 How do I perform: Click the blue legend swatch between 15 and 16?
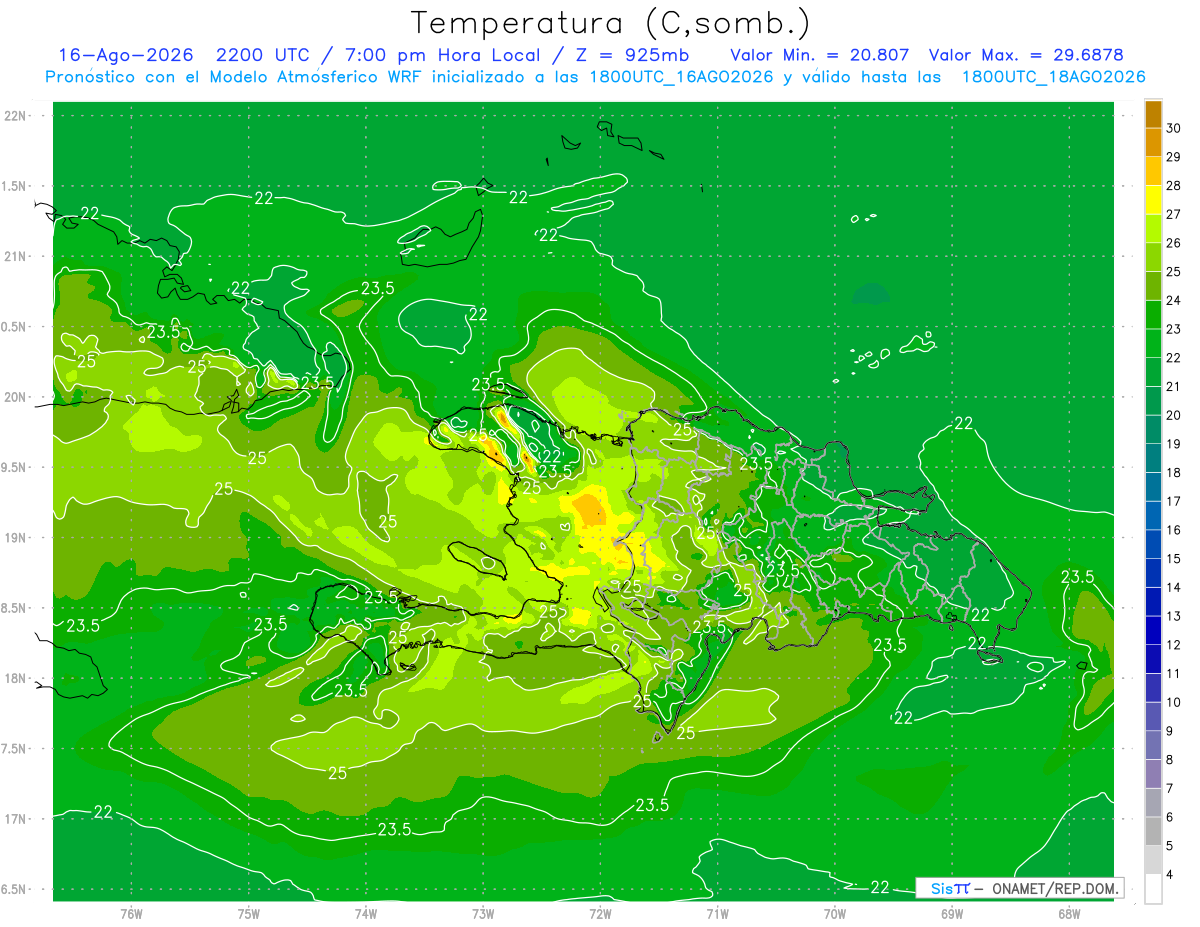tap(1153, 544)
